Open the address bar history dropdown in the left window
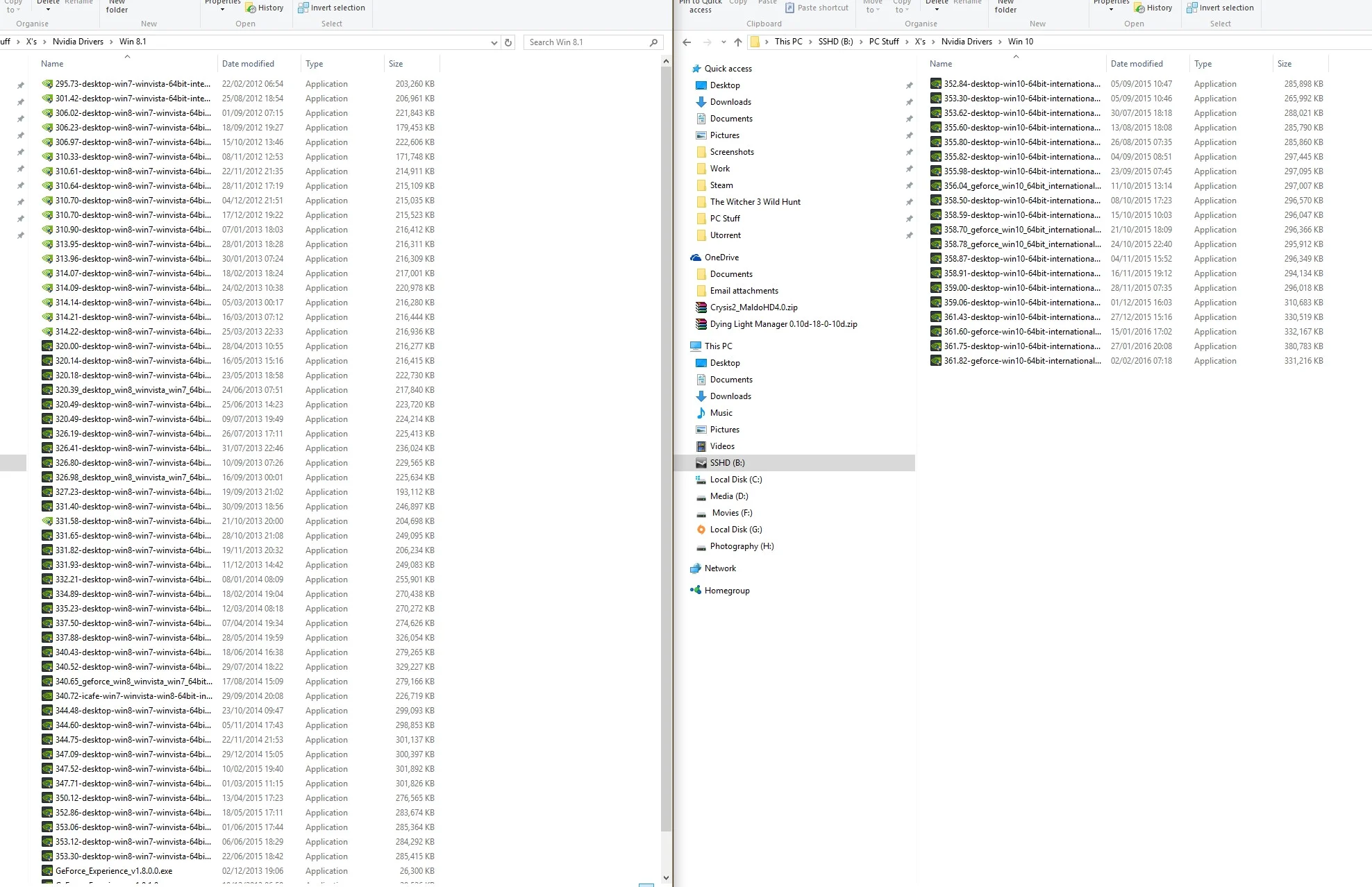 tap(494, 42)
